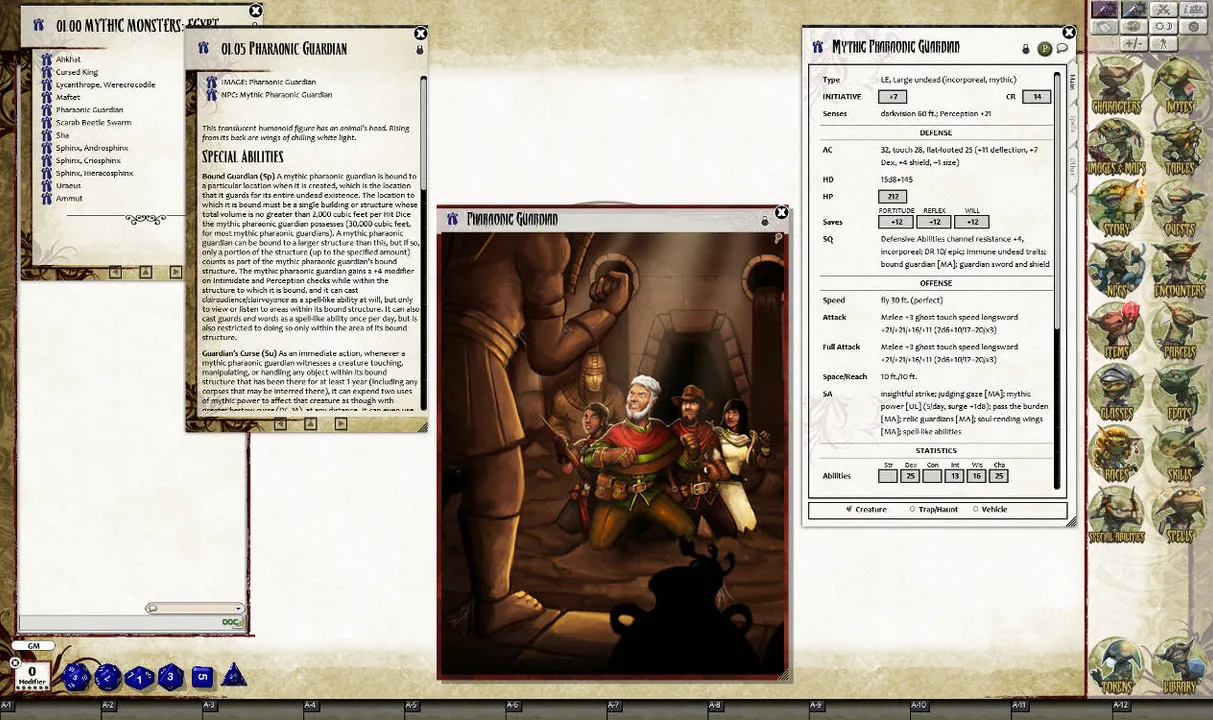
Task: Click the Initiative +7 field
Action: pos(893,96)
